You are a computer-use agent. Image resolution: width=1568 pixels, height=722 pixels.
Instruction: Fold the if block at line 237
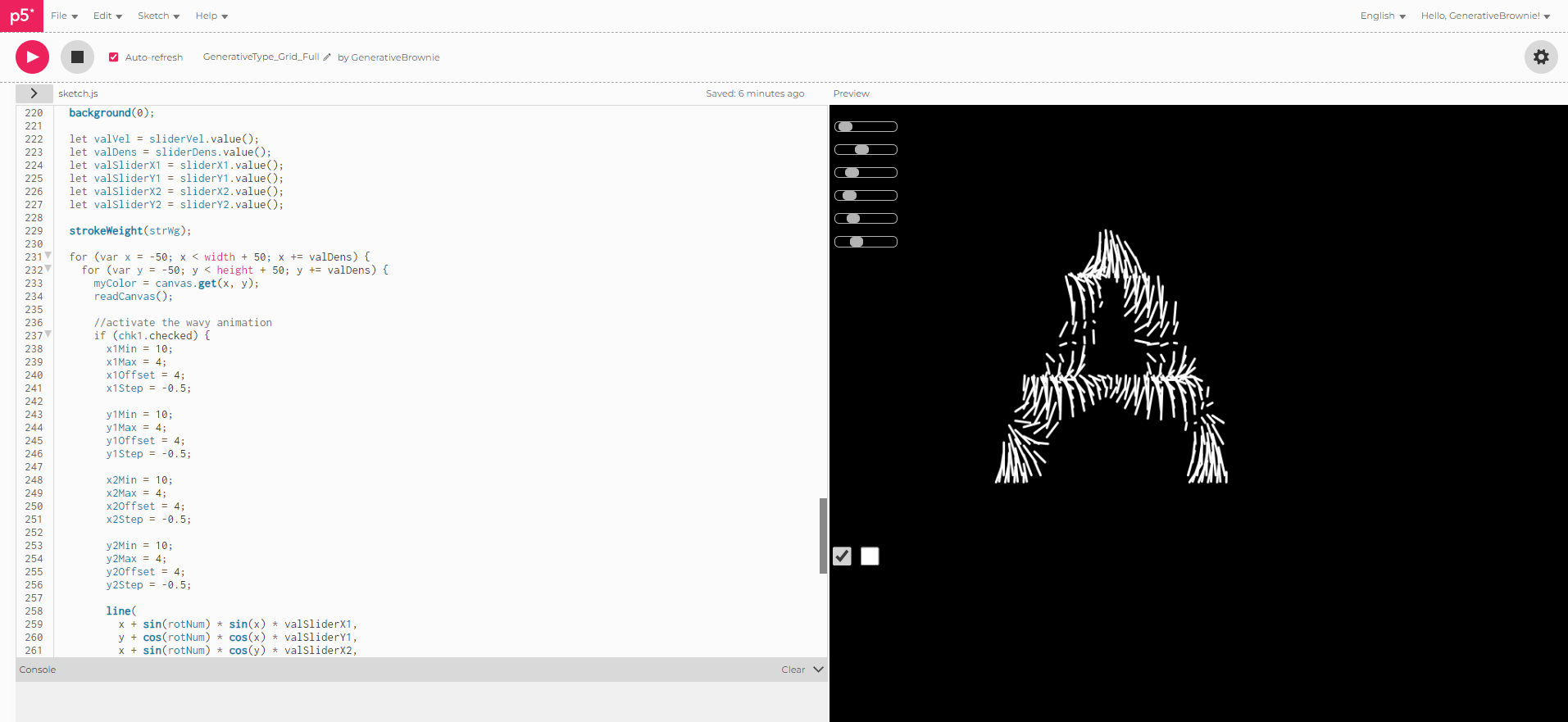pos(48,334)
